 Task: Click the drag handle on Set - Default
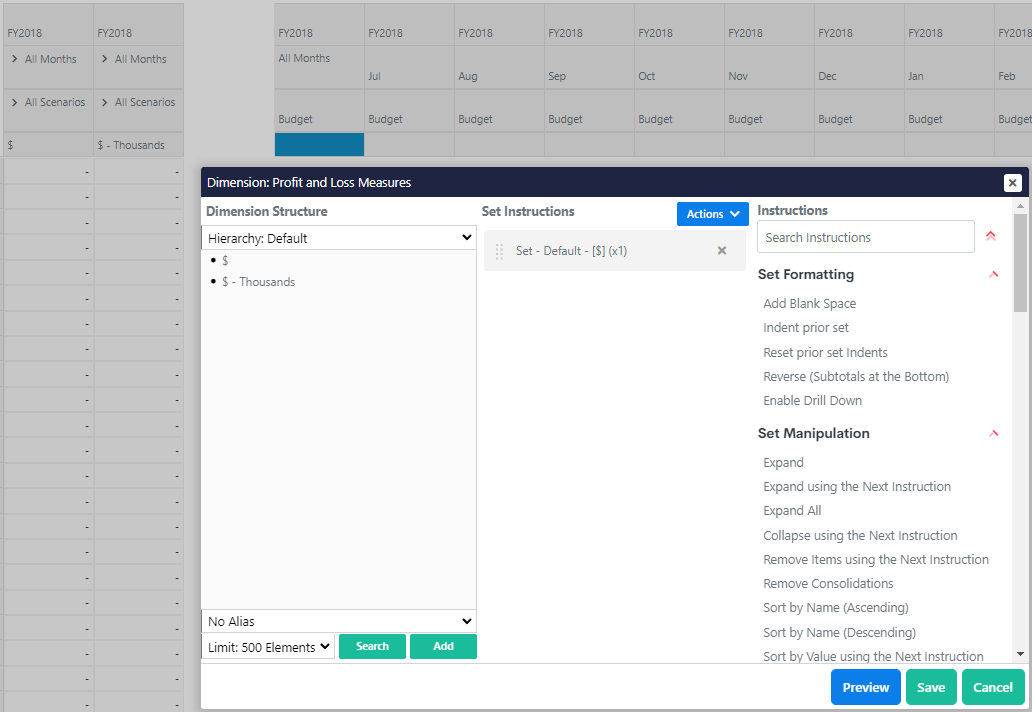497,250
